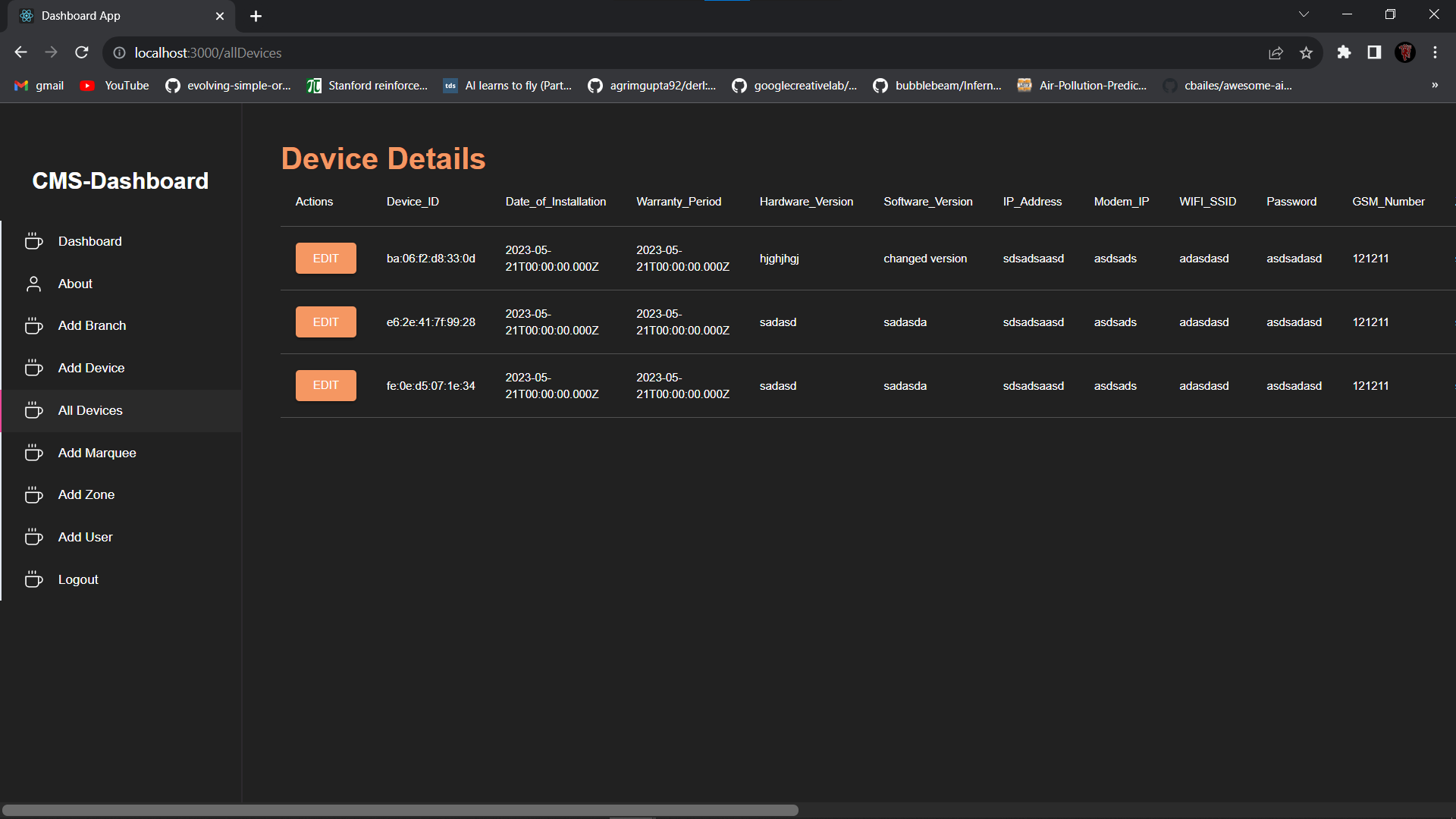Click EDIT for device e6:2e:41:7f:99:28
Image resolution: width=1456 pixels, height=819 pixels.
(325, 322)
